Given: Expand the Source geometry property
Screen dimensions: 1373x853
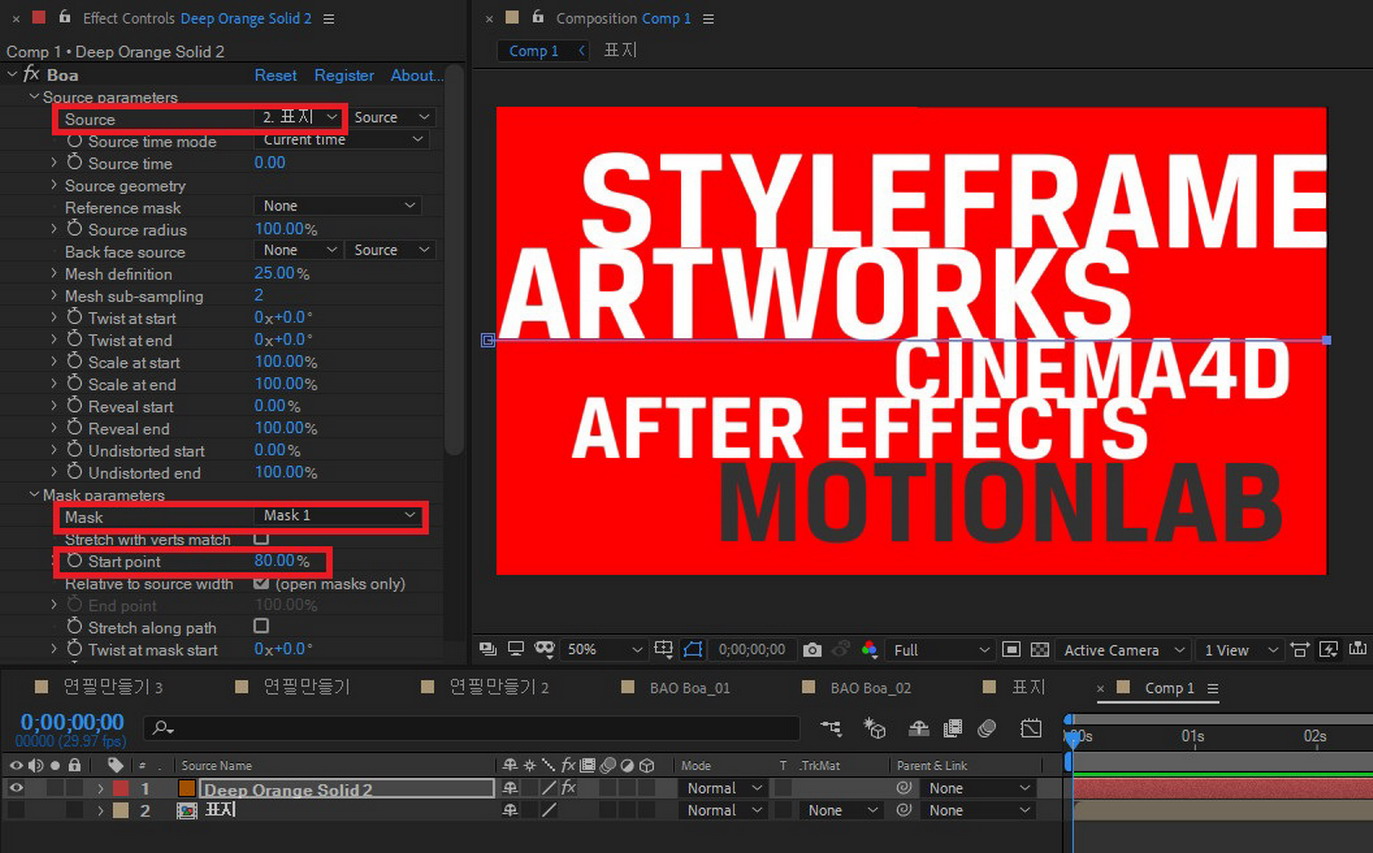Looking at the screenshot, I should tap(54, 185).
